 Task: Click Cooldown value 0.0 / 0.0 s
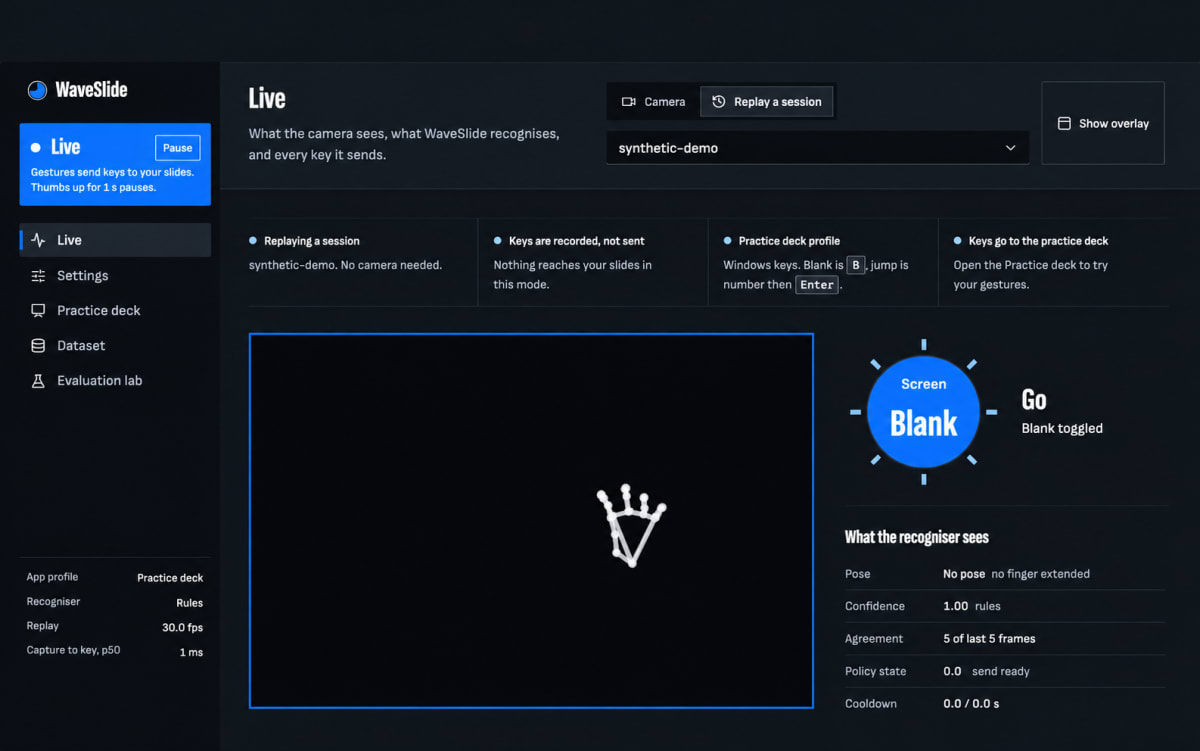(971, 704)
